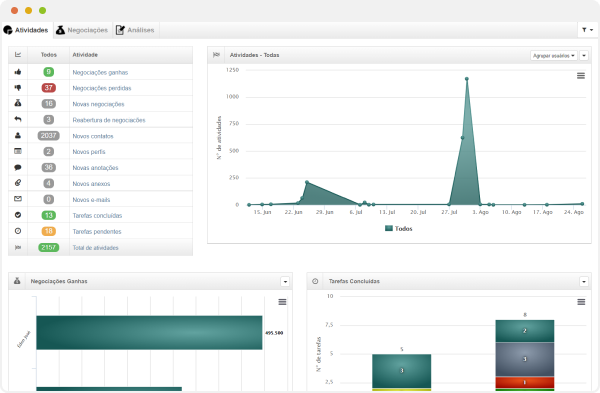Open Novos e-mails link
600x393 pixels.
pyautogui.click(x=91, y=200)
